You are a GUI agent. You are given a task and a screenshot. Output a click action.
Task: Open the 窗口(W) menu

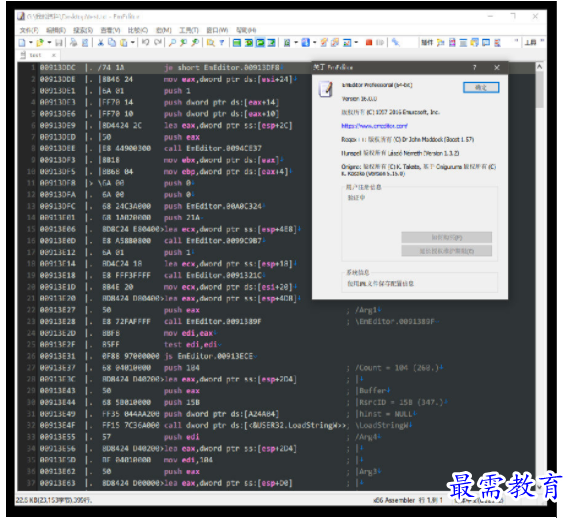(217, 30)
